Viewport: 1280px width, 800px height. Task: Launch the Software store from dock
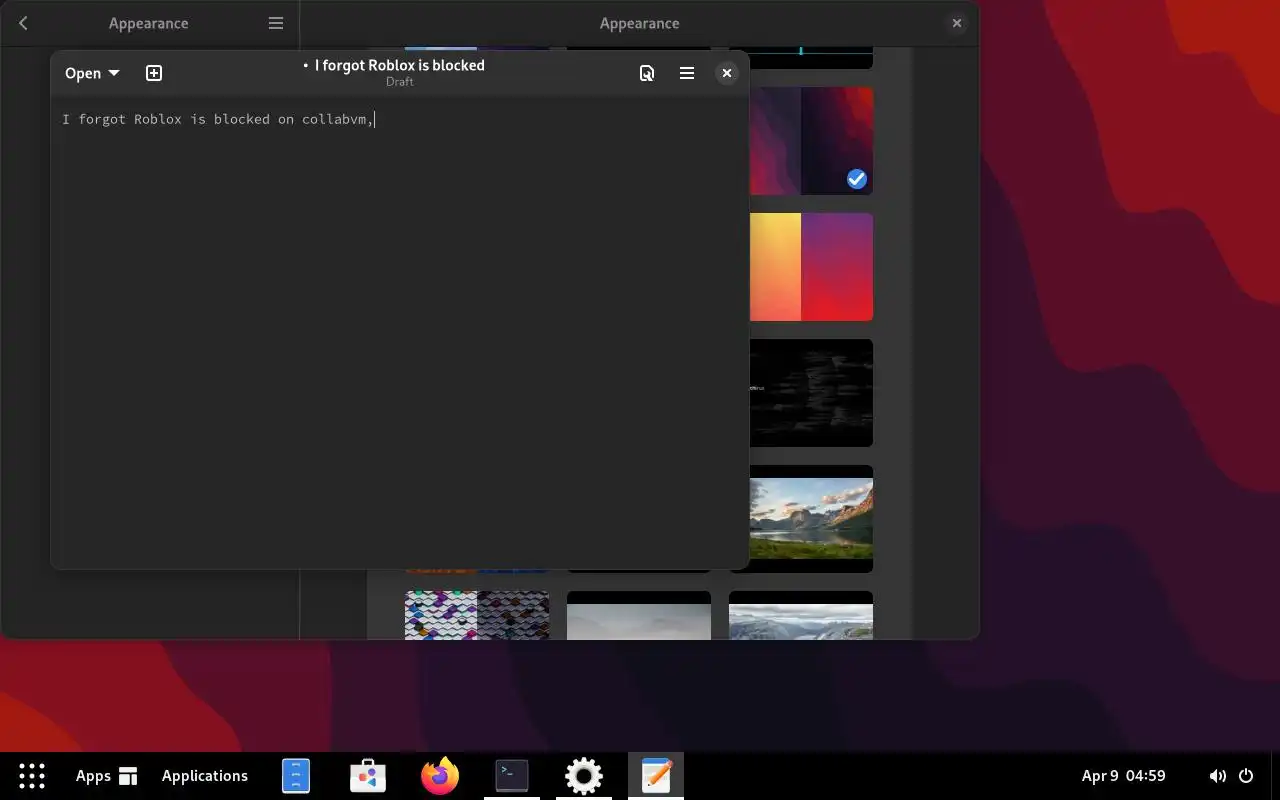coord(368,776)
